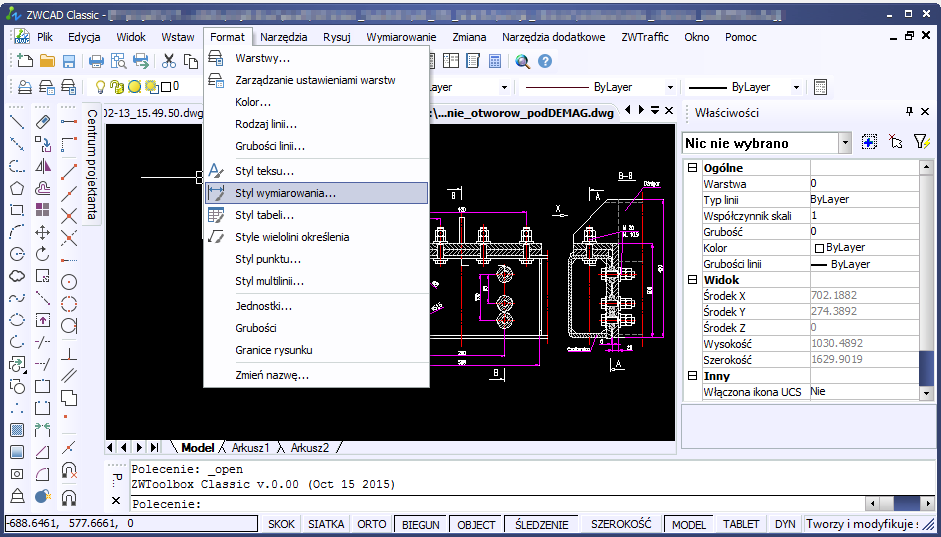Click the Polecenie command line input
This screenshot has width=941, height=537.
(498, 503)
